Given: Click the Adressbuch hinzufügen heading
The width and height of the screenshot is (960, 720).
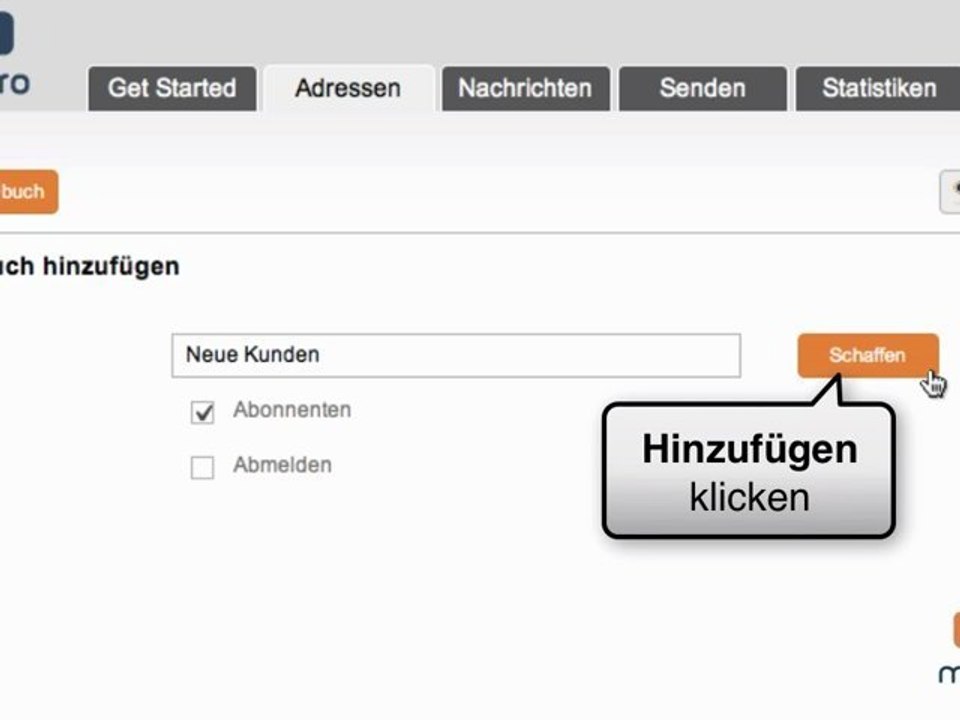Looking at the screenshot, I should [x=89, y=266].
